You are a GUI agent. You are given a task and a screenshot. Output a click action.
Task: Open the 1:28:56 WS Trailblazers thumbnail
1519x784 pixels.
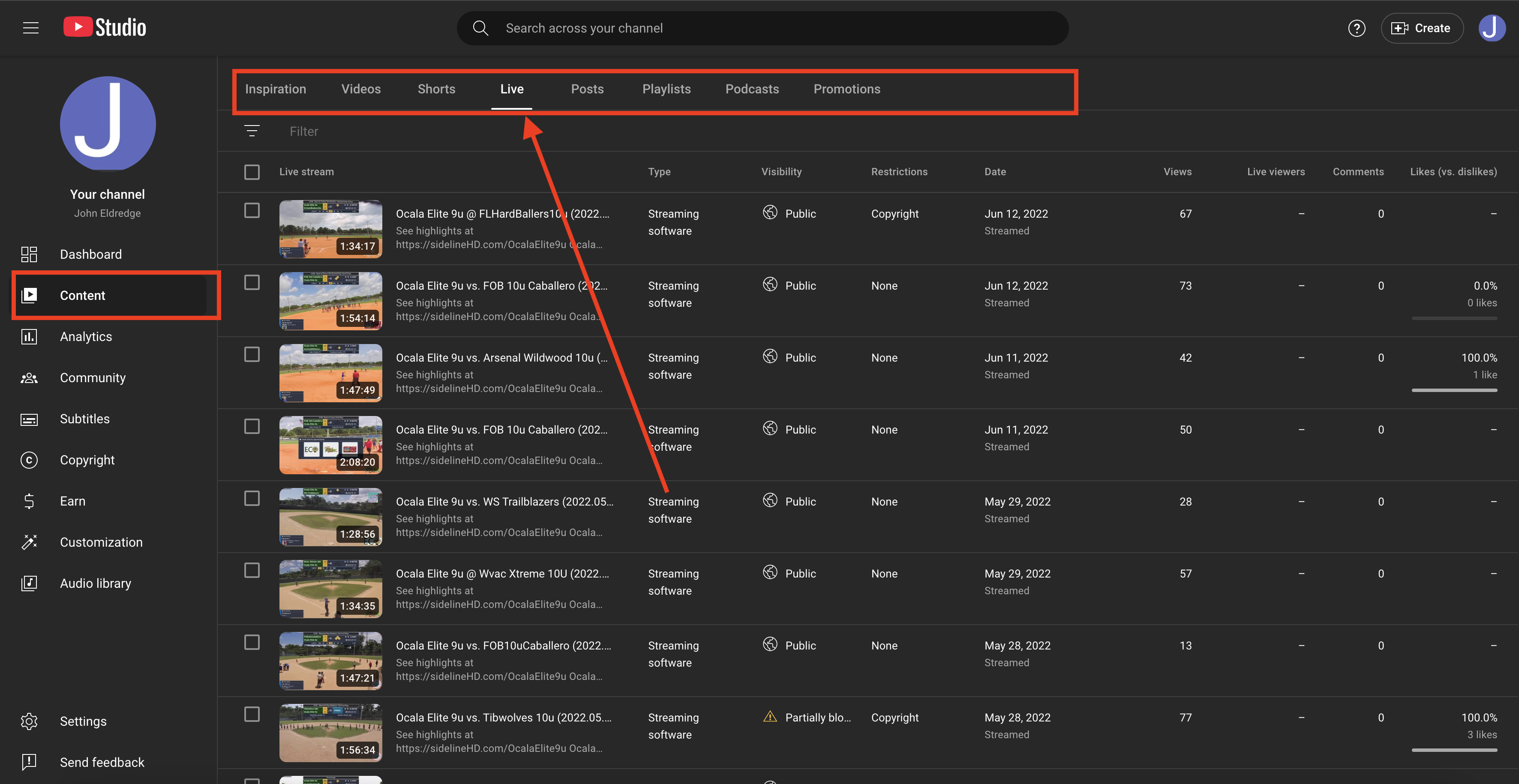coord(330,516)
